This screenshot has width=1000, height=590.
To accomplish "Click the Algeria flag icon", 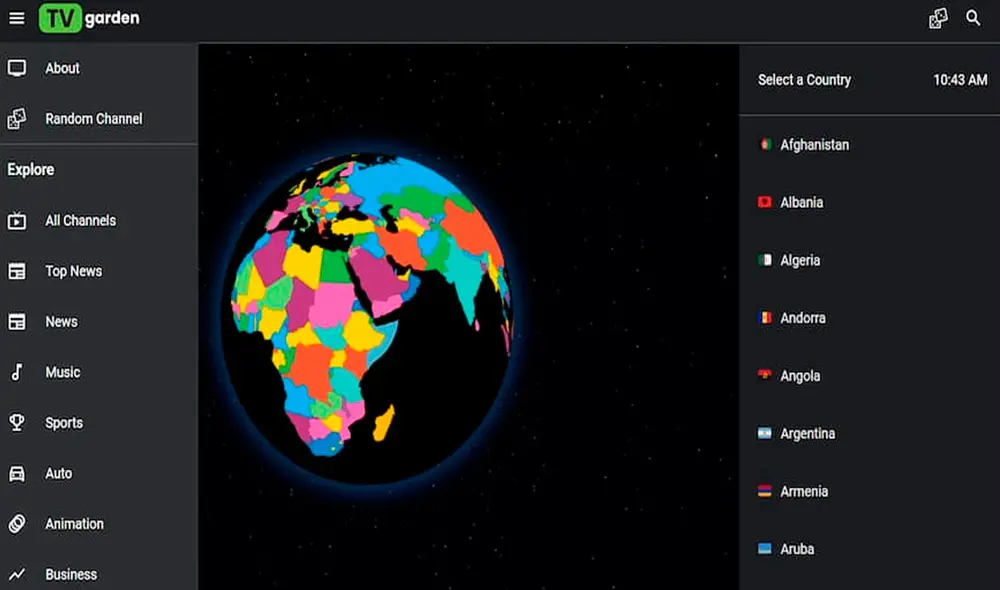I will [x=765, y=260].
